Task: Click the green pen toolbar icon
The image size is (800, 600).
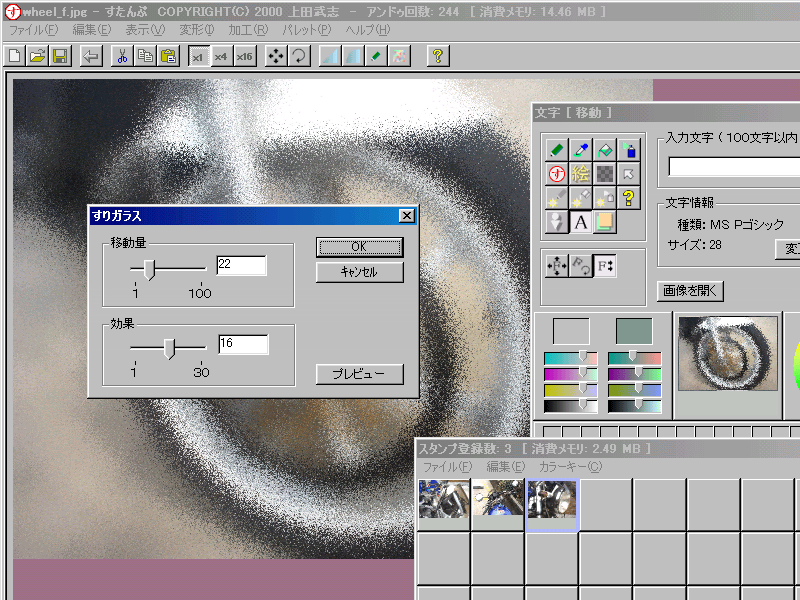Action: pos(376,56)
